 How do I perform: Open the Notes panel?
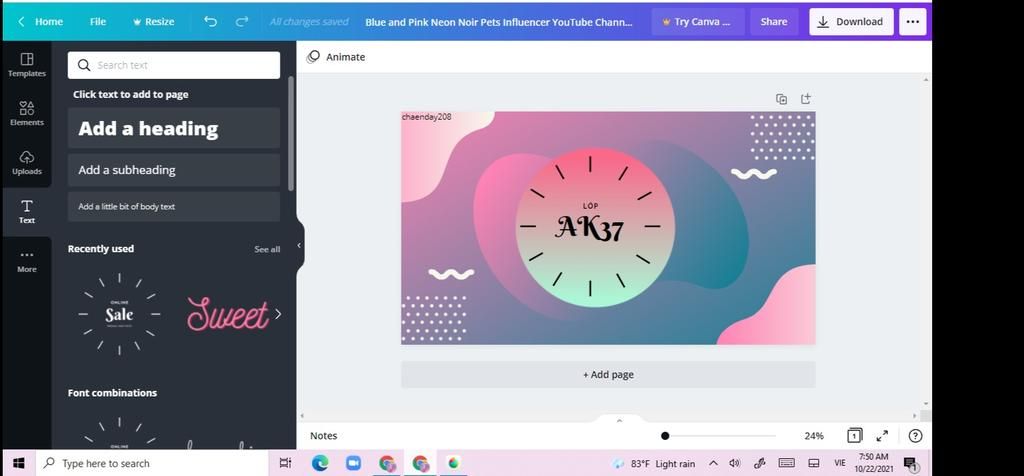tap(323, 436)
